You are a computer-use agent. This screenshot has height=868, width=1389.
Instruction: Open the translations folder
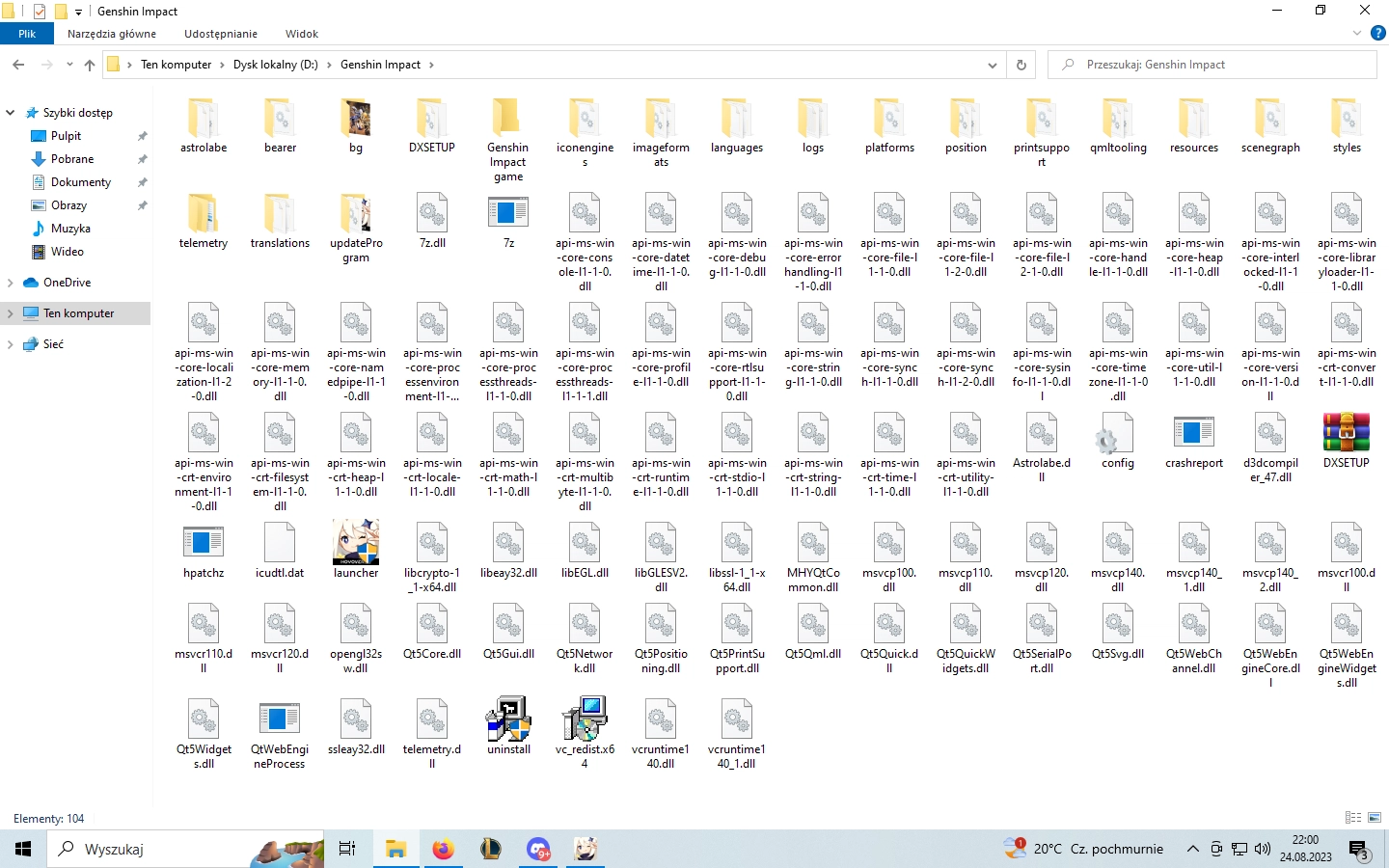(280, 221)
